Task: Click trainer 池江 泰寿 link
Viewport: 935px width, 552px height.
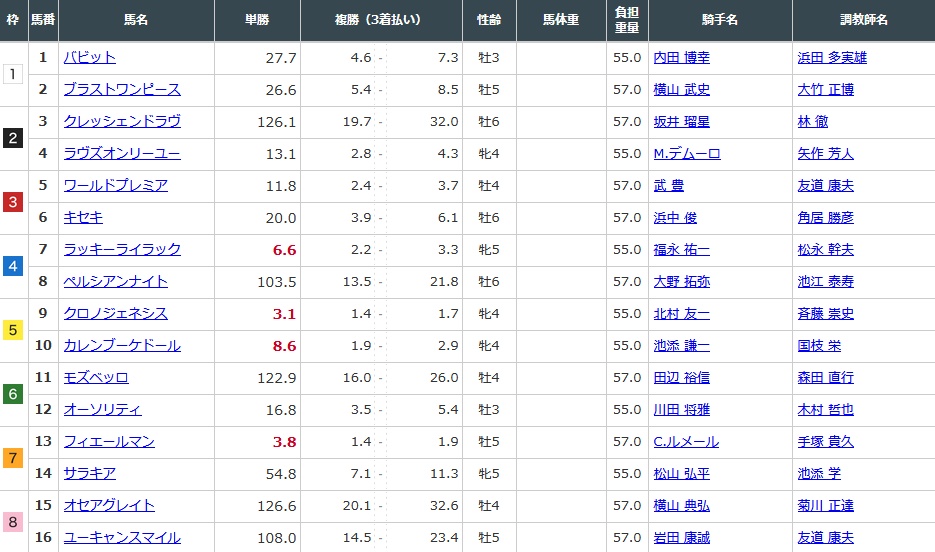Action: coord(825,282)
